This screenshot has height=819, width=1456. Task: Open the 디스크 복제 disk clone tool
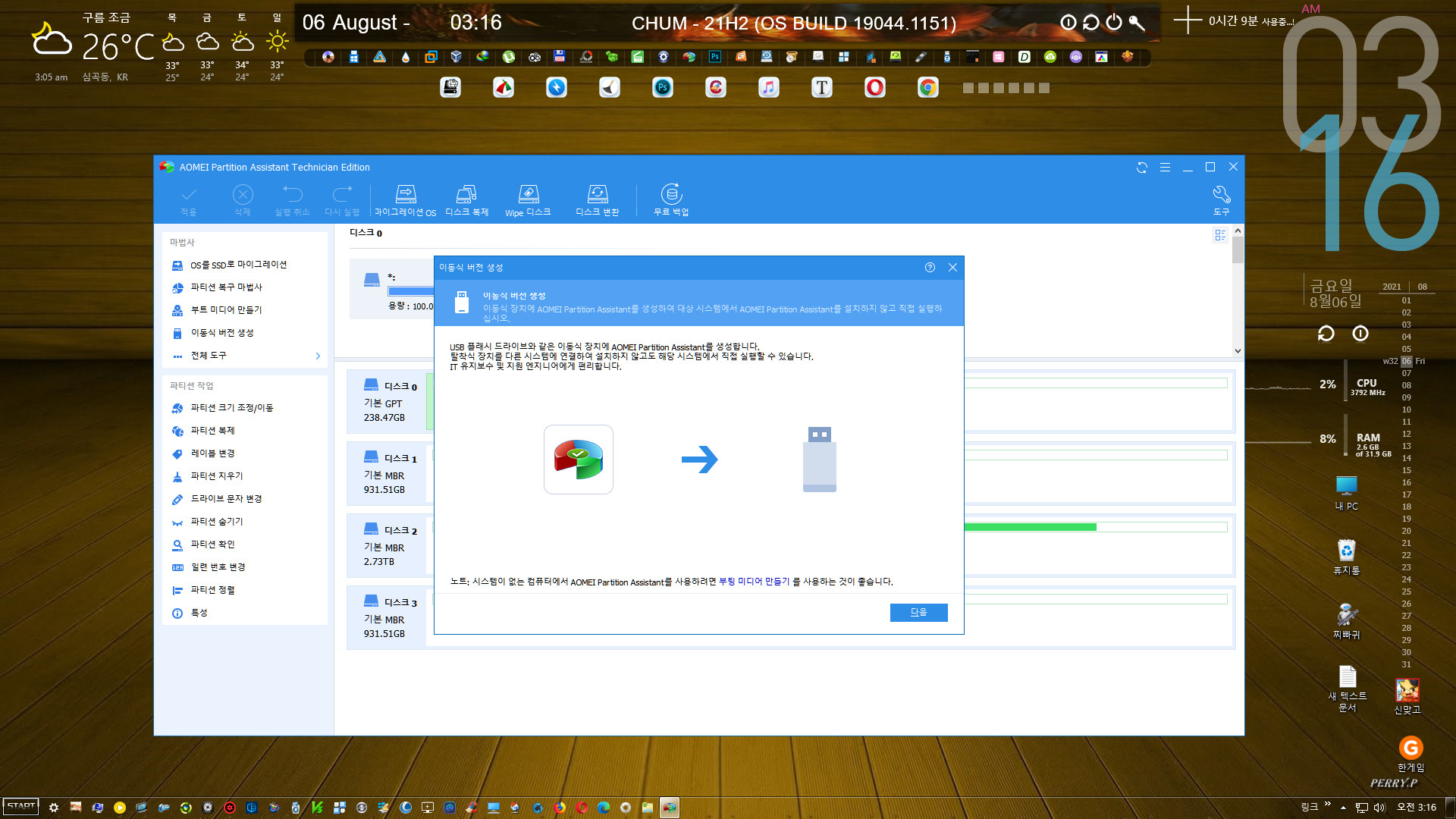[x=466, y=200]
